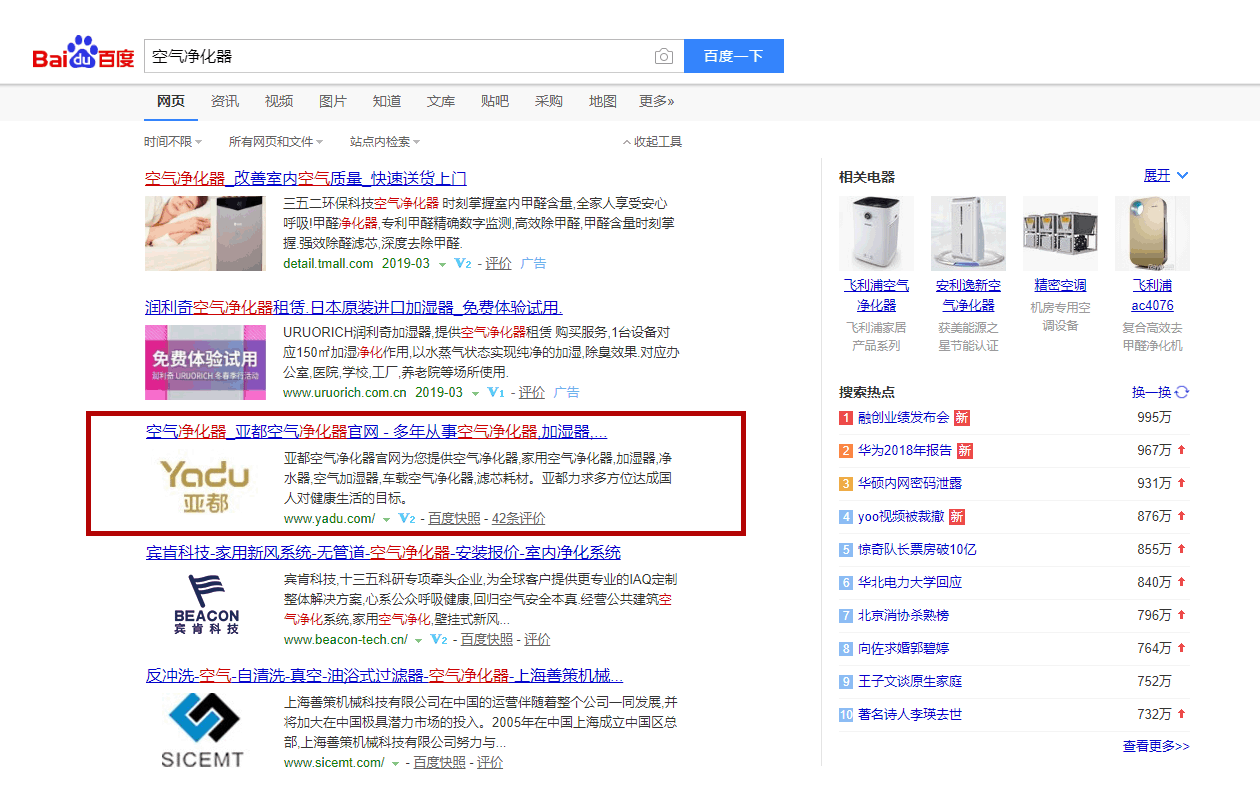
Task: Switch to the 地图 tab
Action: click(603, 101)
